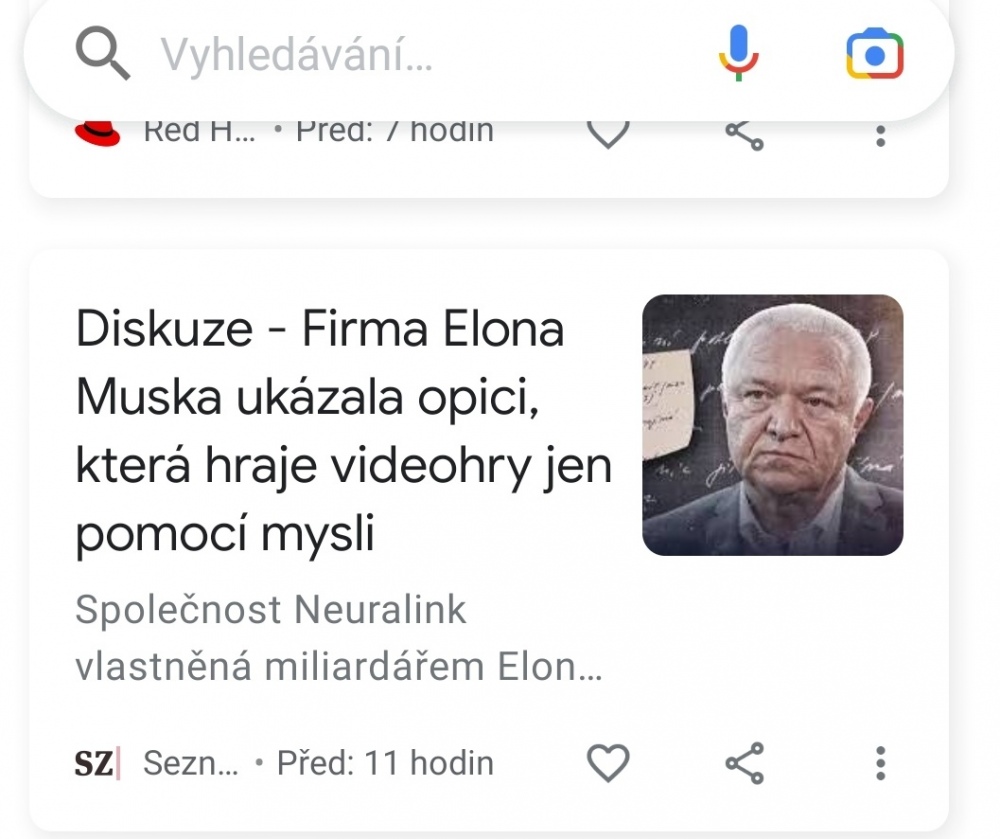Click the SZ publisher logo
Image resolution: width=1000 pixels, height=839 pixels.
(97, 764)
